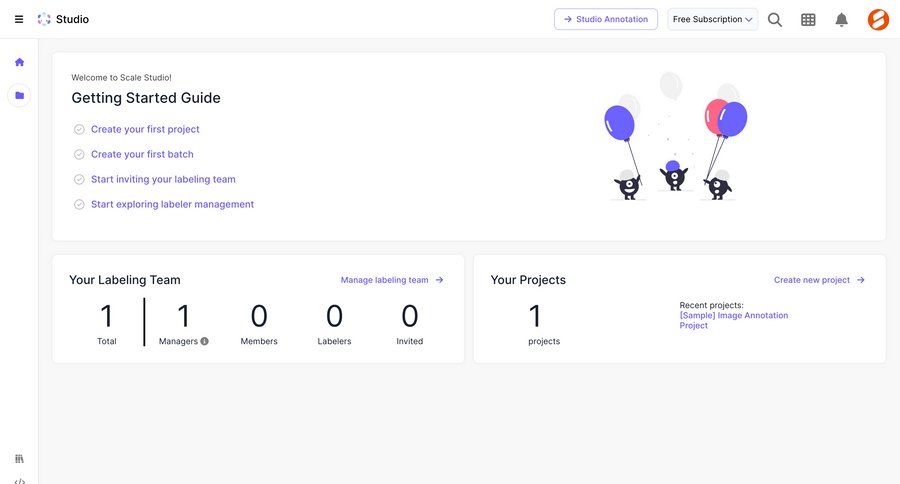Open the folder icon in sidebar
This screenshot has width=900, height=484.
point(20,95)
